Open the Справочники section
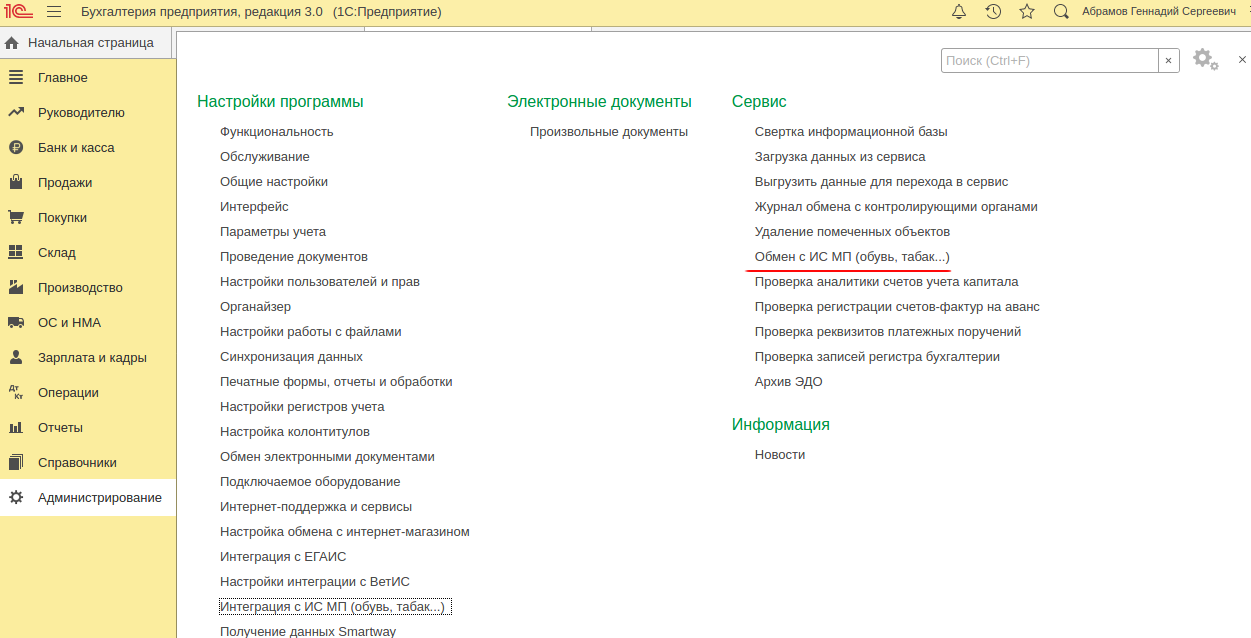Viewport: 1251px width, 638px height. click(x=77, y=462)
